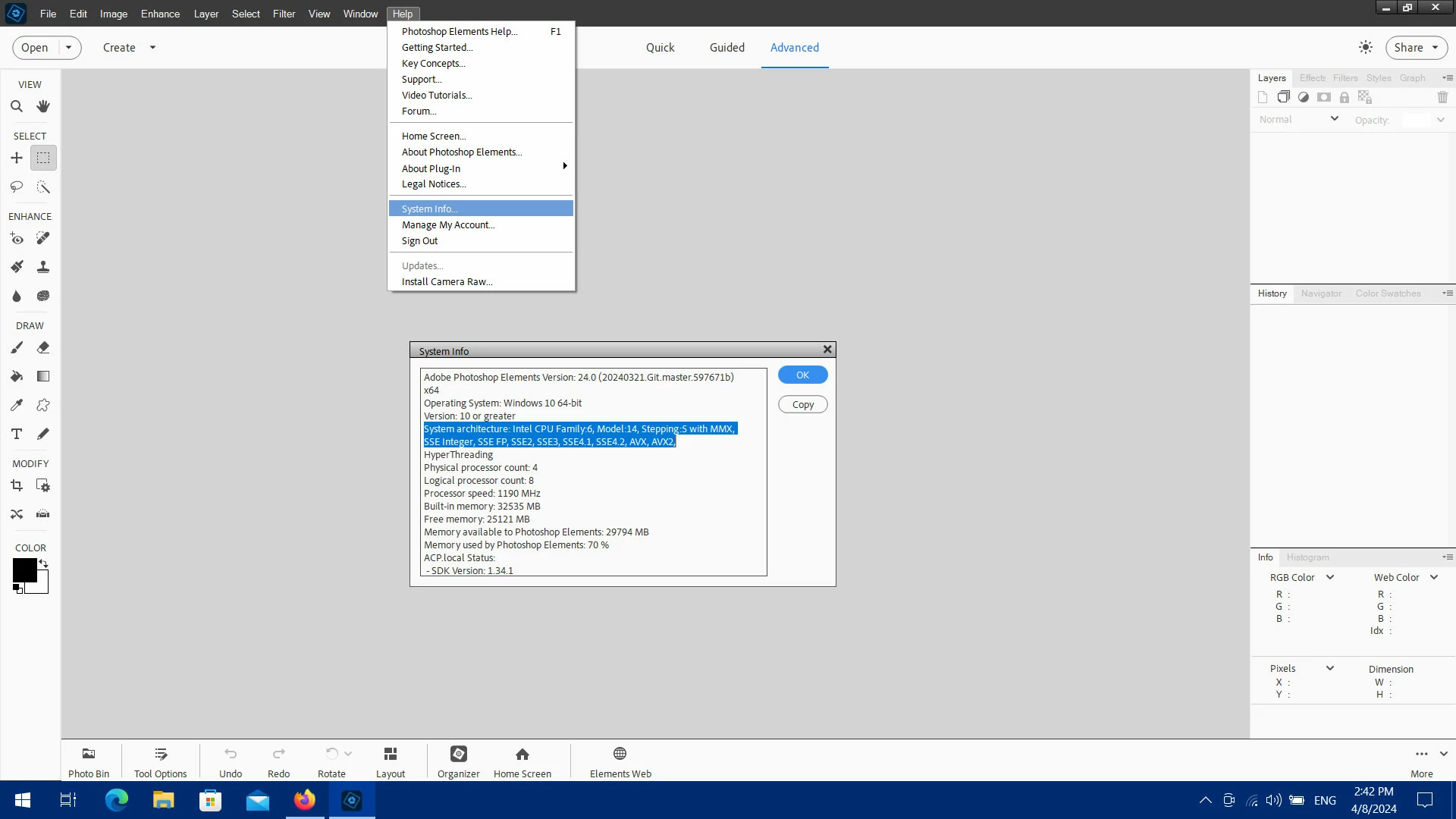1456x819 pixels.
Task: Click OK in System Info dialog
Action: [802, 375]
